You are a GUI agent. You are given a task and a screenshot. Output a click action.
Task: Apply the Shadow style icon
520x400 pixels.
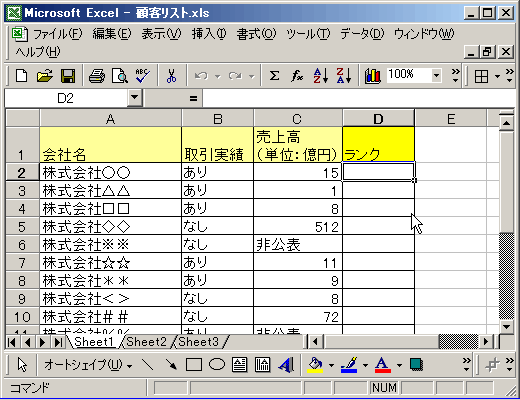point(416,364)
